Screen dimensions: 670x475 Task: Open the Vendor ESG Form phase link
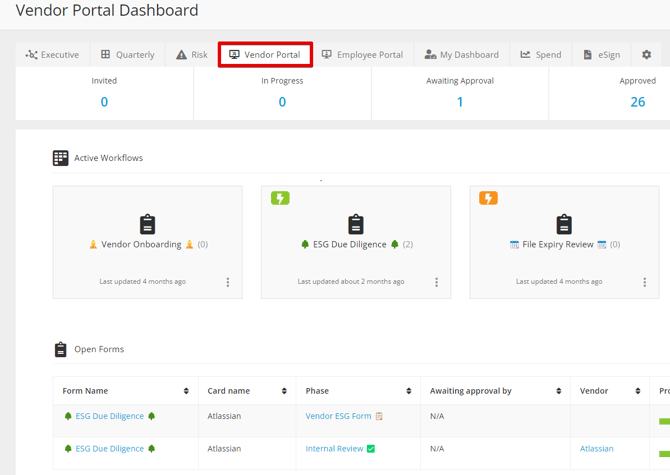pyautogui.click(x=338, y=416)
